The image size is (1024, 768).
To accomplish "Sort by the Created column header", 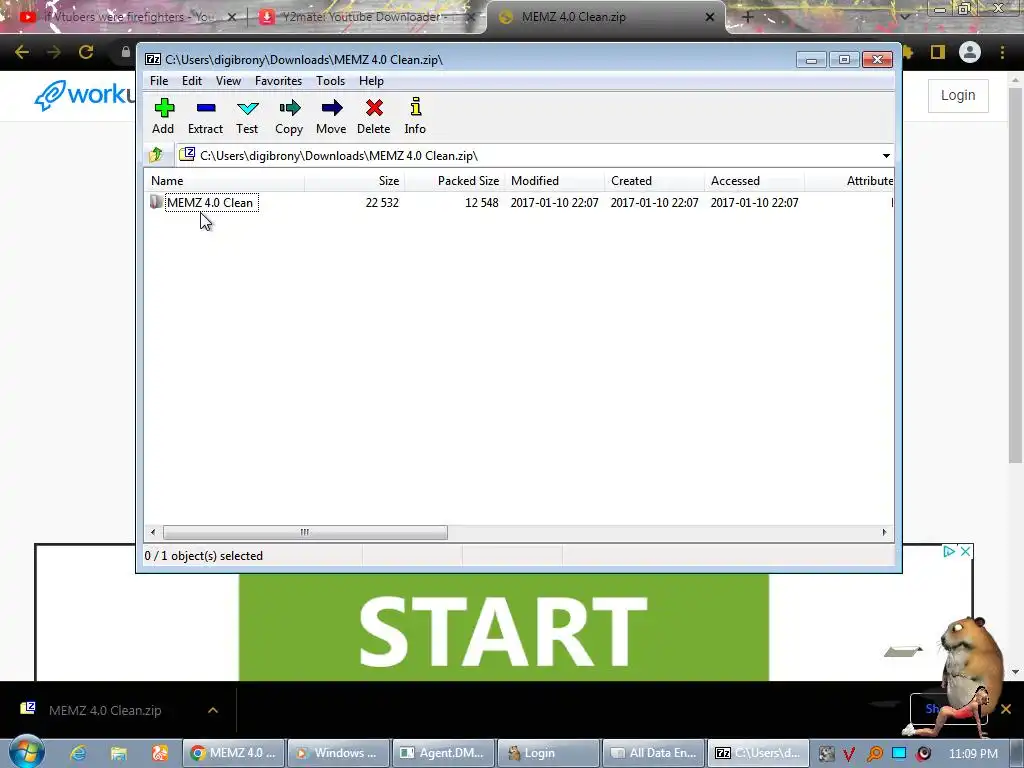I will [x=654, y=181].
